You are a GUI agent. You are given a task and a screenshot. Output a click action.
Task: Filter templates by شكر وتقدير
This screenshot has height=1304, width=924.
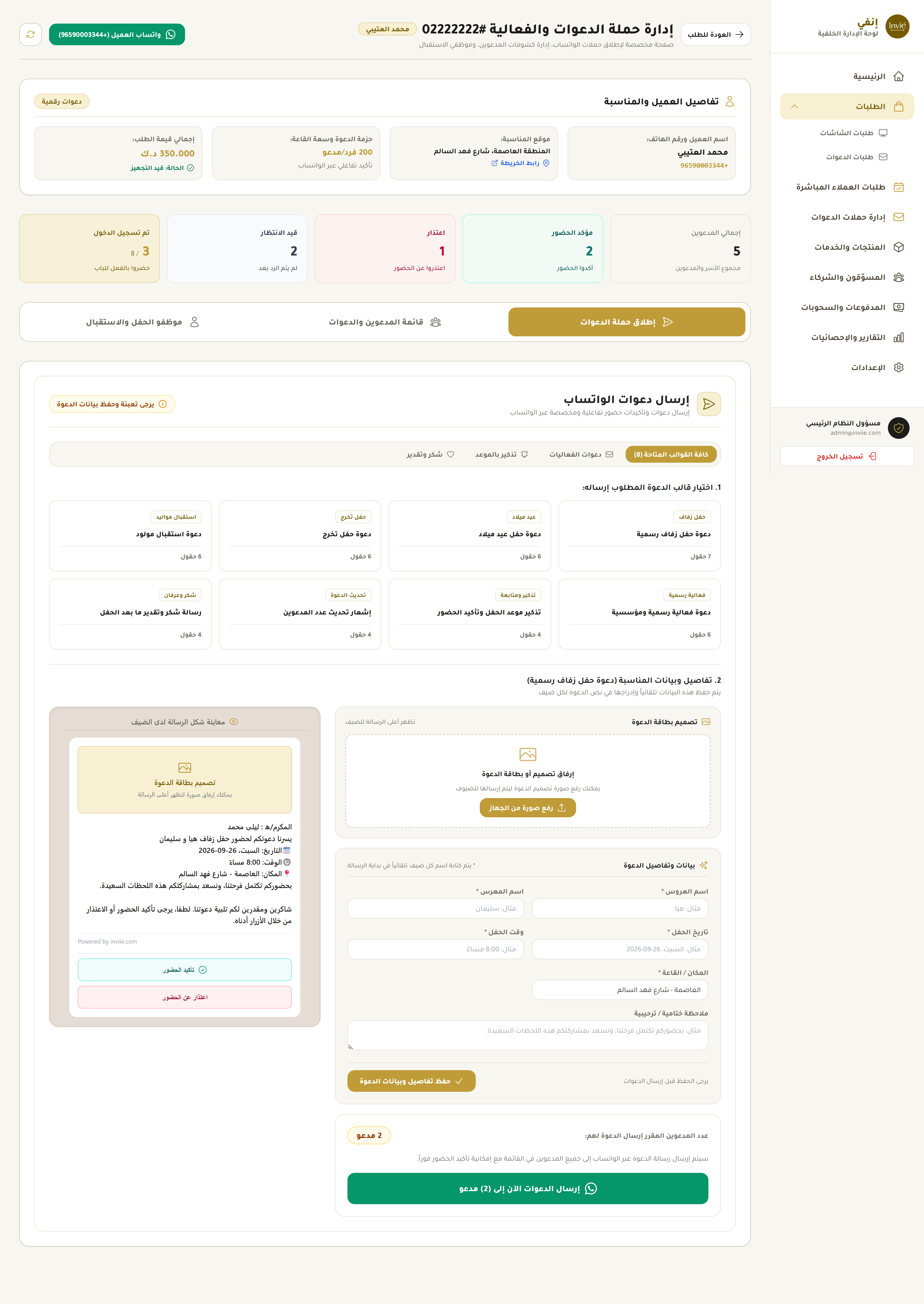click(x=430, y=454)
